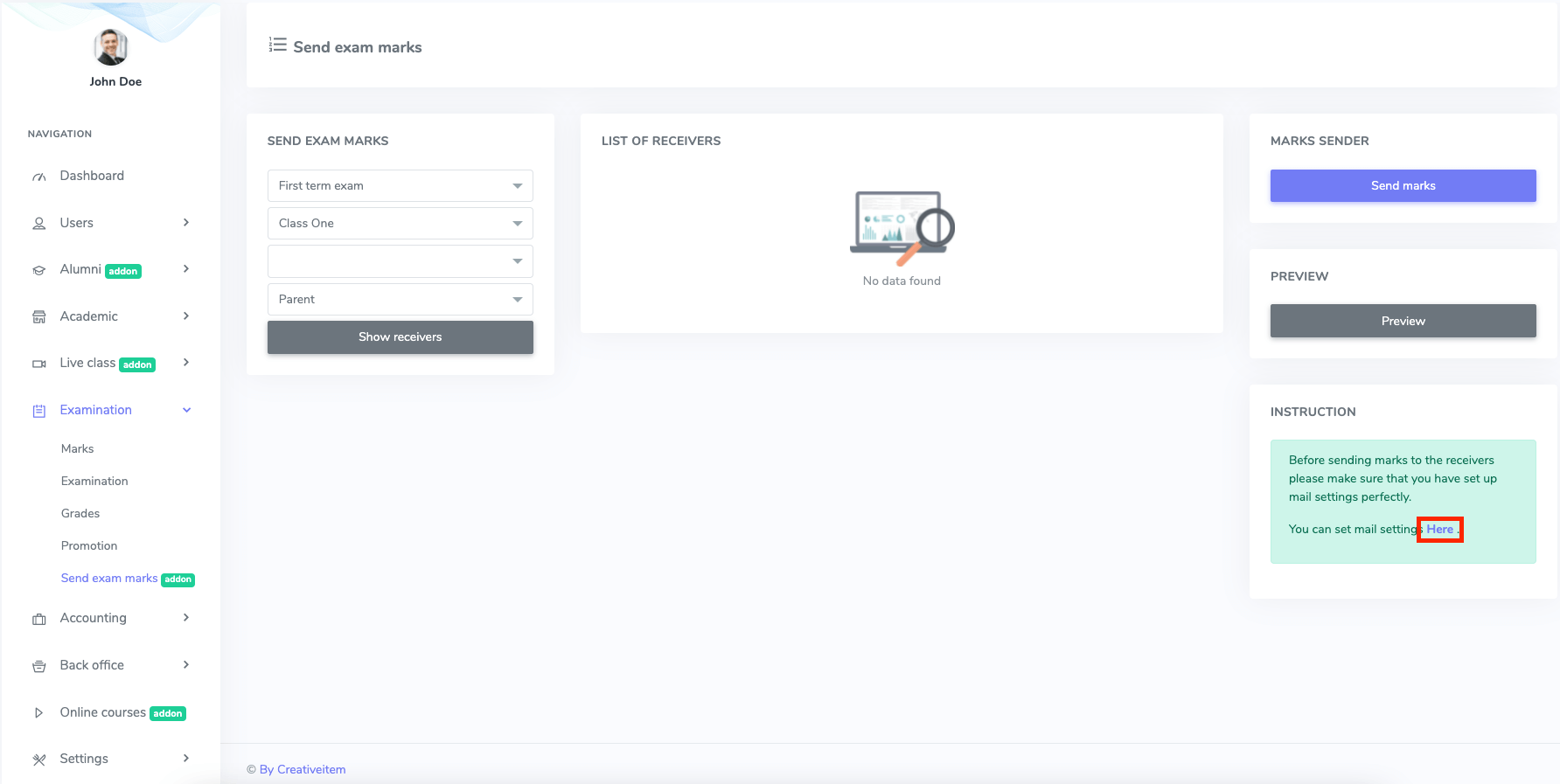
Task: Open the empty section dropdown
Action: click(x=400, y=261)
